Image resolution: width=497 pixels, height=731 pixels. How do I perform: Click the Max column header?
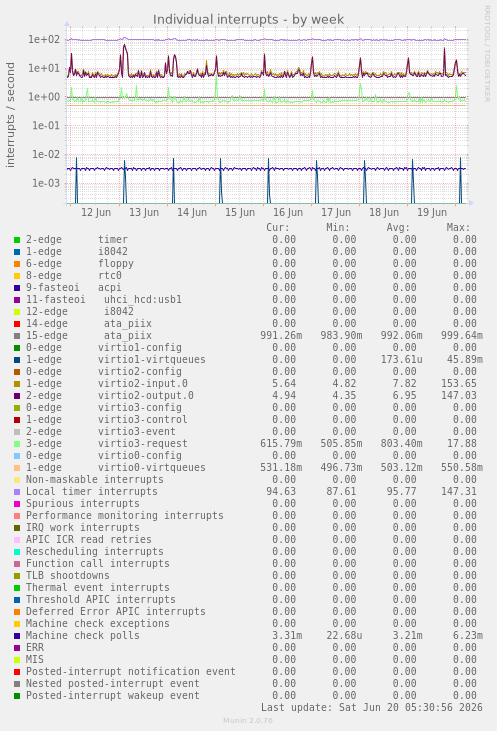458,228
